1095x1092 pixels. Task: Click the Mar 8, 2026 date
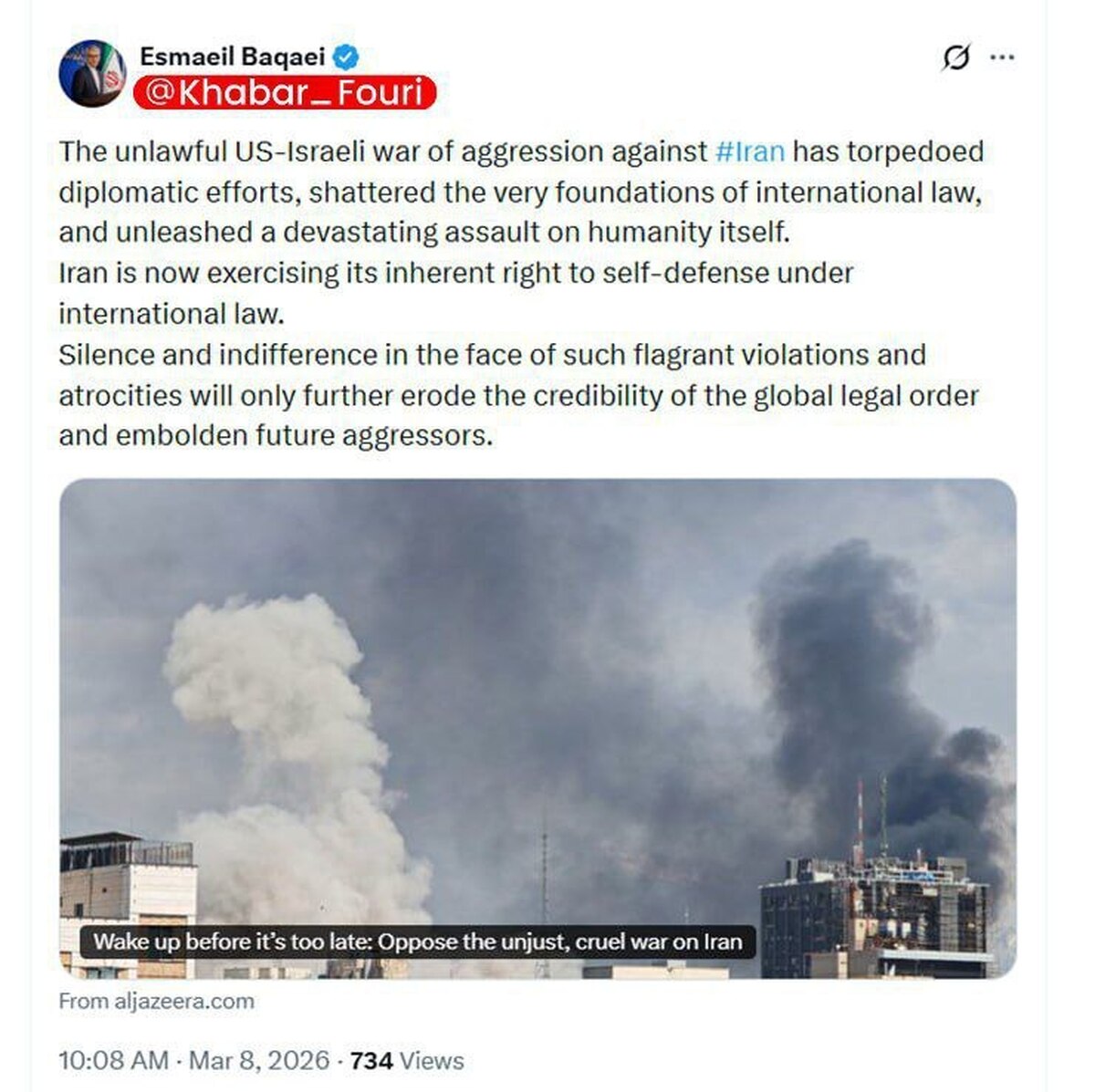coord(258,1060)
